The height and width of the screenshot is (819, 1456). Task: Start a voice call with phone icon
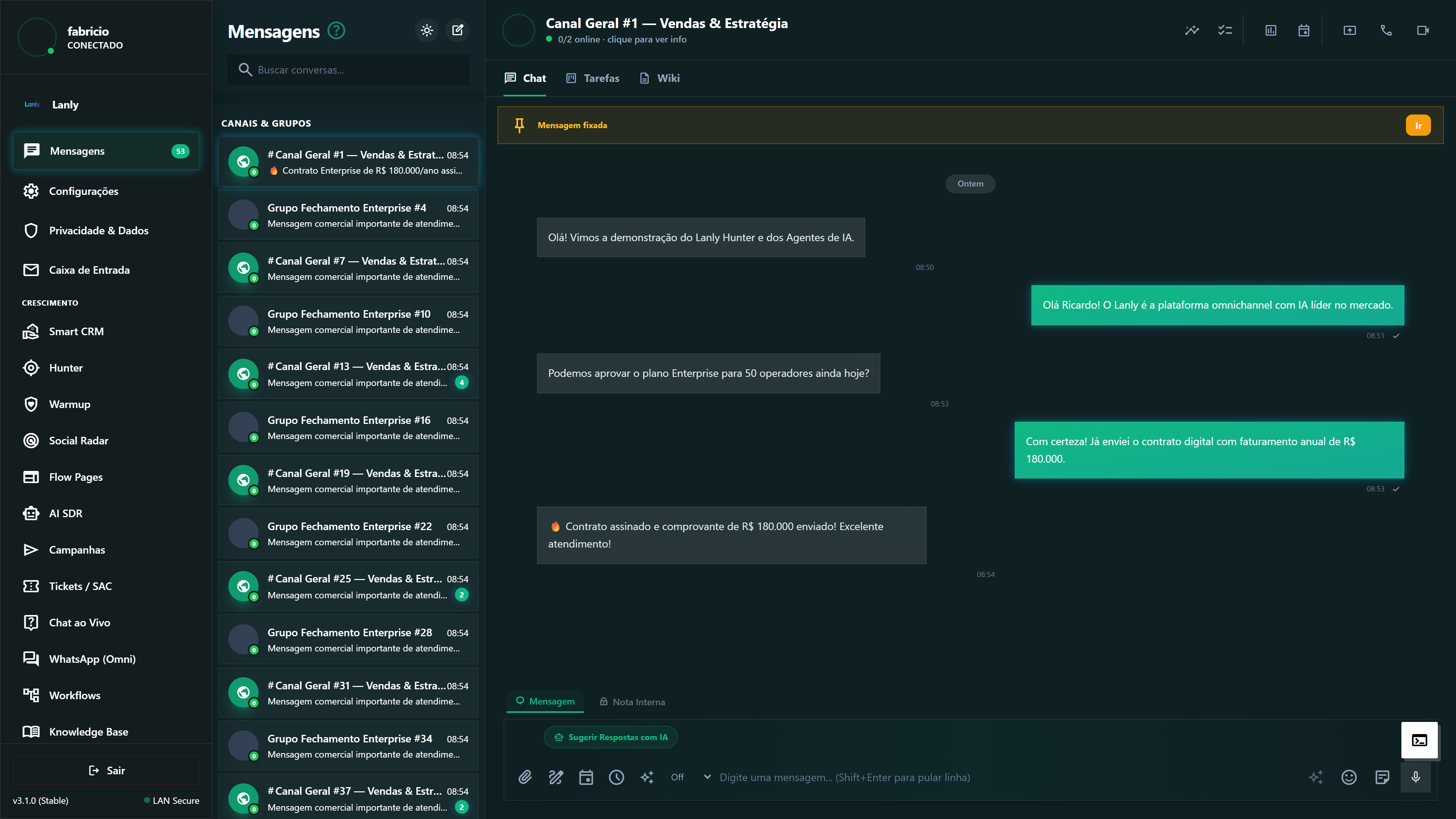point(1386,30)
